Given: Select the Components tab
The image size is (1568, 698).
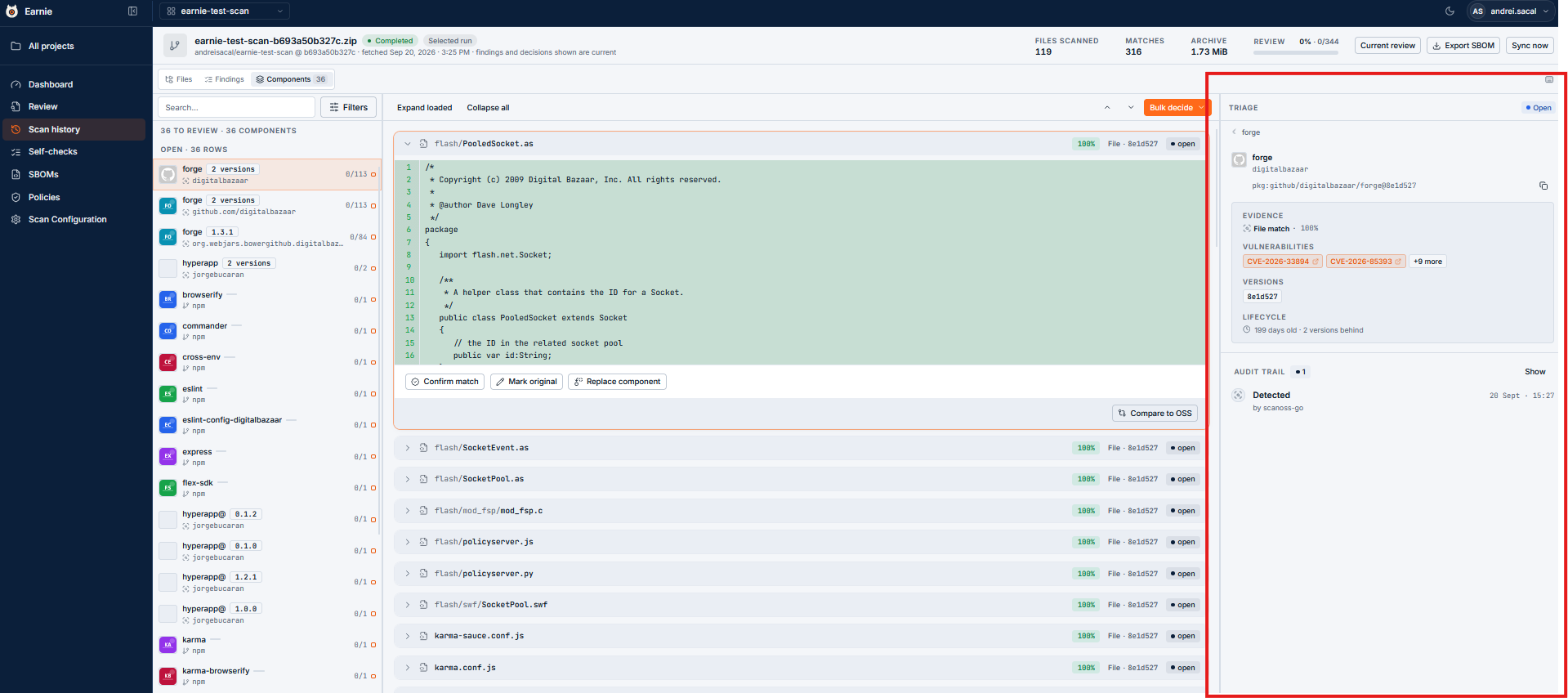Looking at the screenshot, I should point(291,79).
